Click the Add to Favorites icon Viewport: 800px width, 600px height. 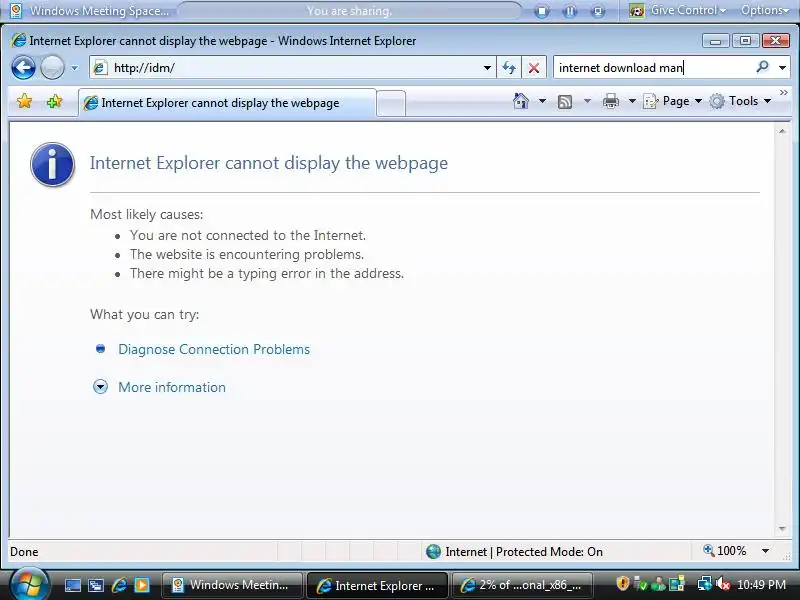click(x=54, y=102)
